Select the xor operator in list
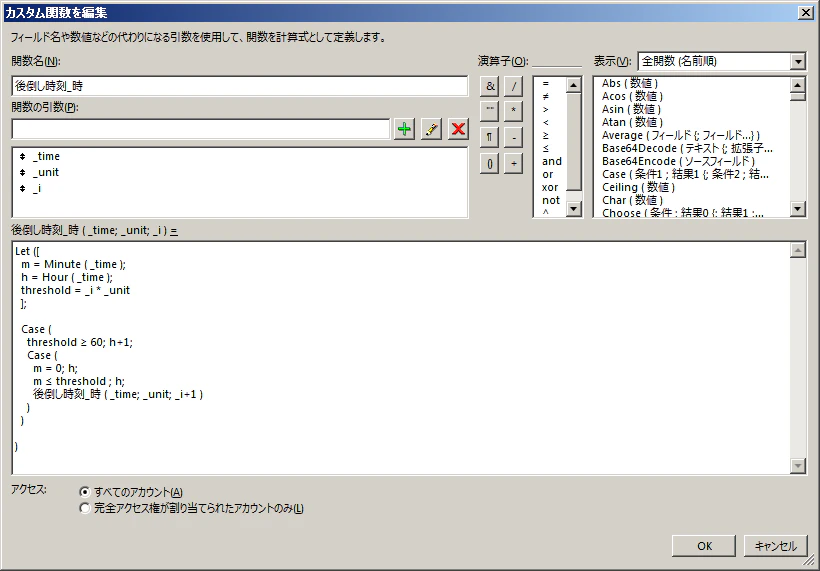The height and width of the screenshot is (571, 820). point(550,188)
